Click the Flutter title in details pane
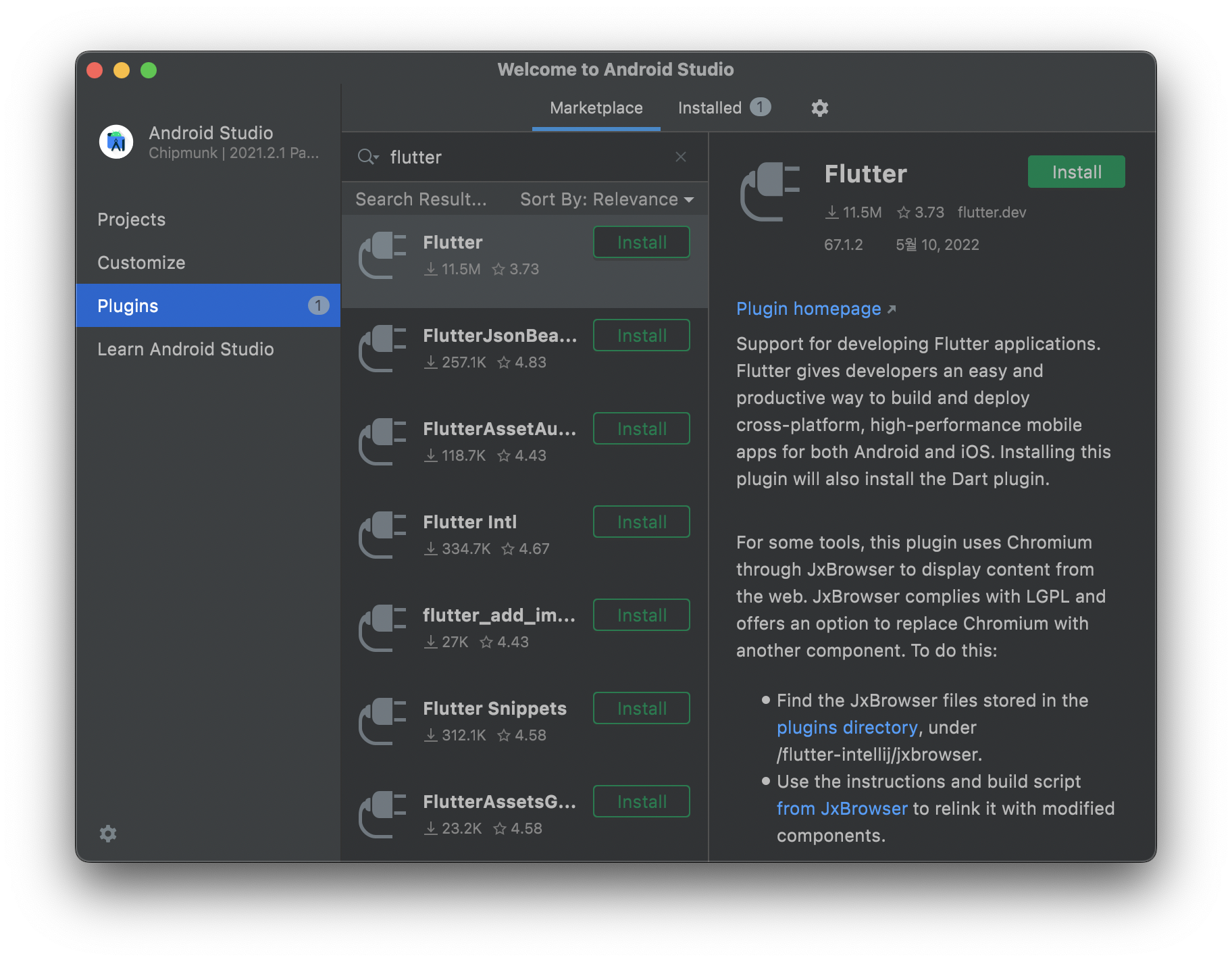Screen dimensions: 1232x962 coord(866,174)
